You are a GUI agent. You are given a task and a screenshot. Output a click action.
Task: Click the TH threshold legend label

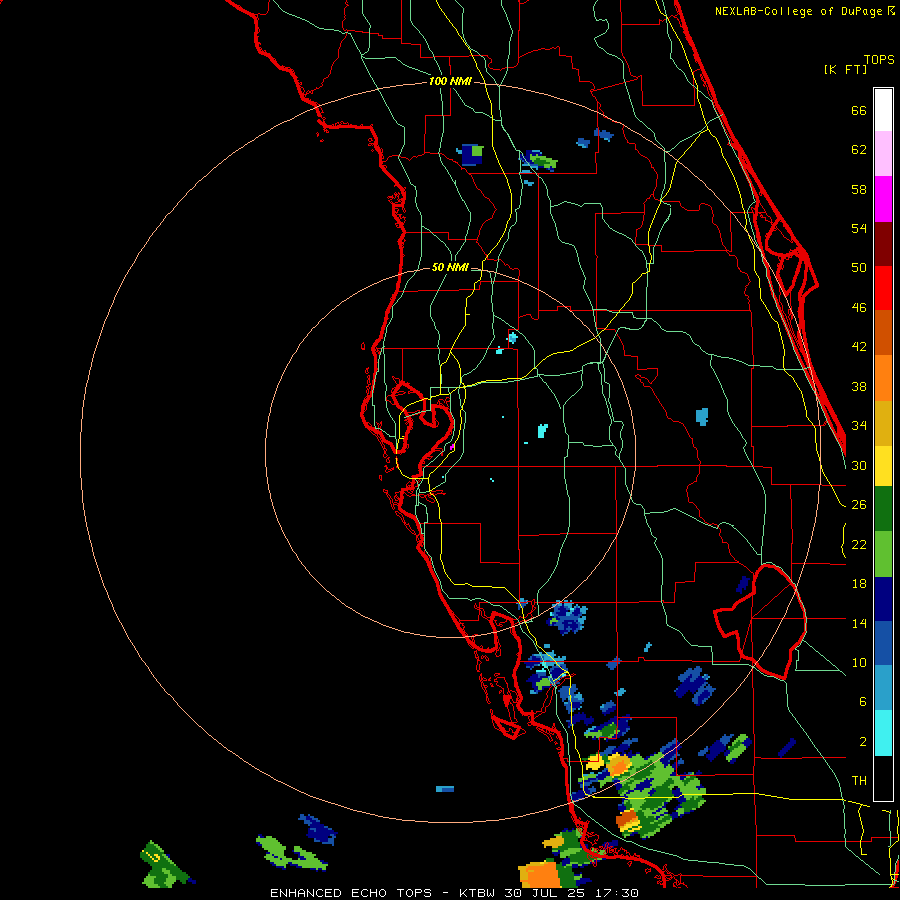point(859,781)
